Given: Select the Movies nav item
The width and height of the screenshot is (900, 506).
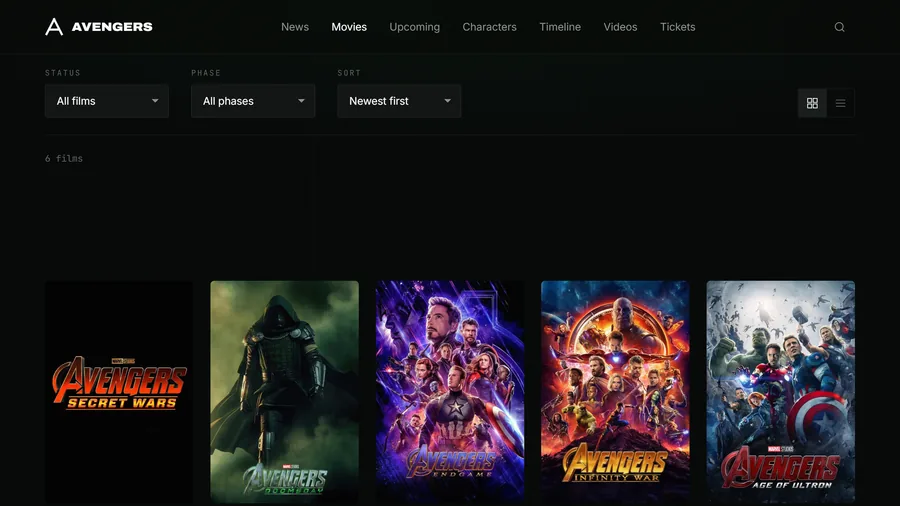Looking at the screenshot, I should pos(349,27).
